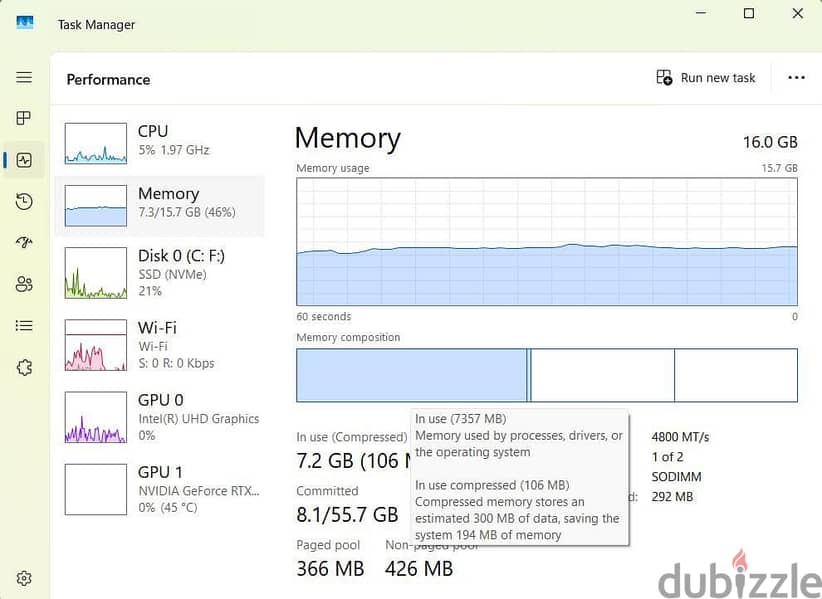This screenshot has height=599, width=822.
Task: Select the Performance page icon in sidebar
Action: pyautogui.click(x=24, y=160)
